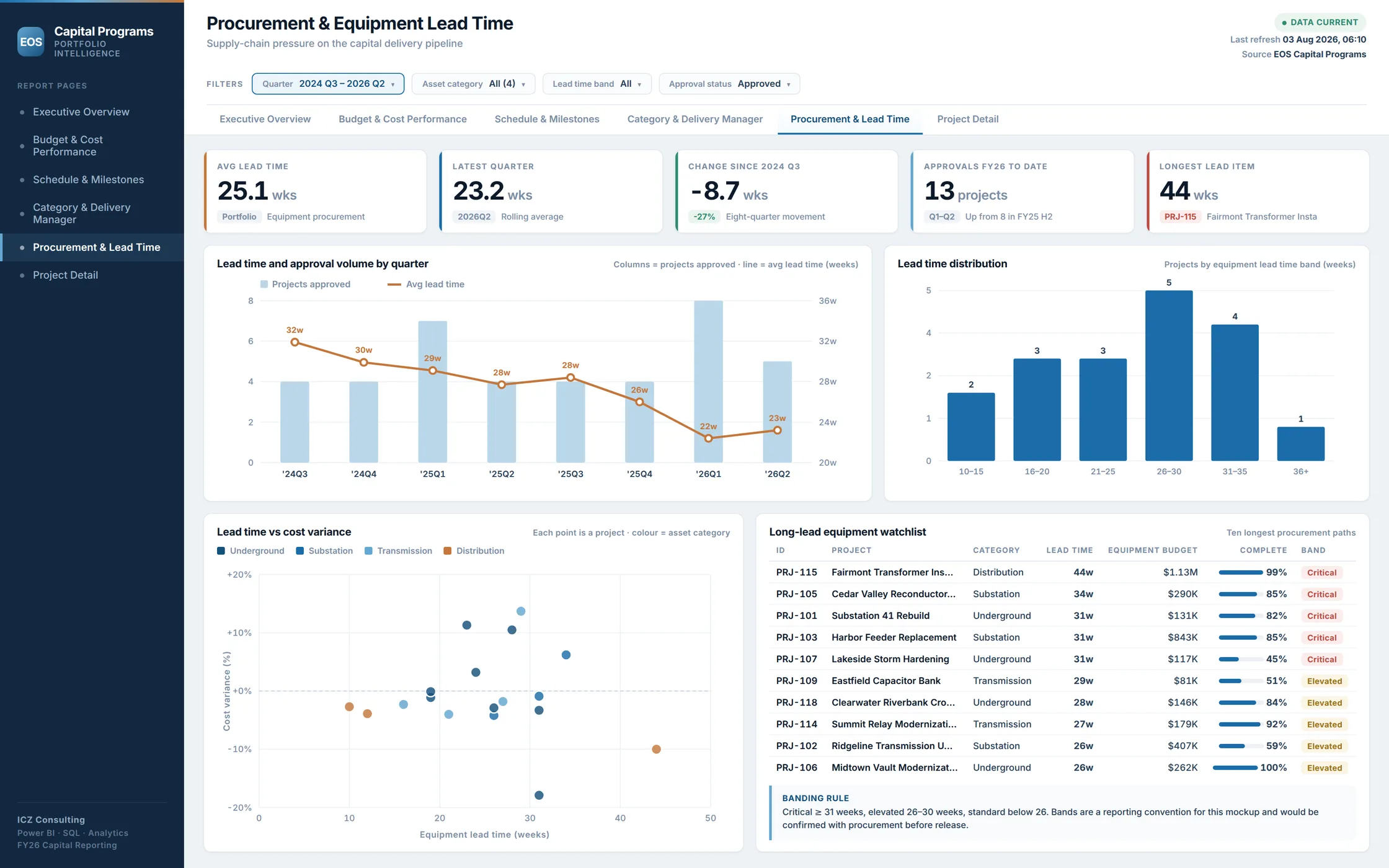The width and height of the screenshot is (1389, 868).
Task: Click the Avg Lead Time 25.1 wks card
Action: pos(315,192)
